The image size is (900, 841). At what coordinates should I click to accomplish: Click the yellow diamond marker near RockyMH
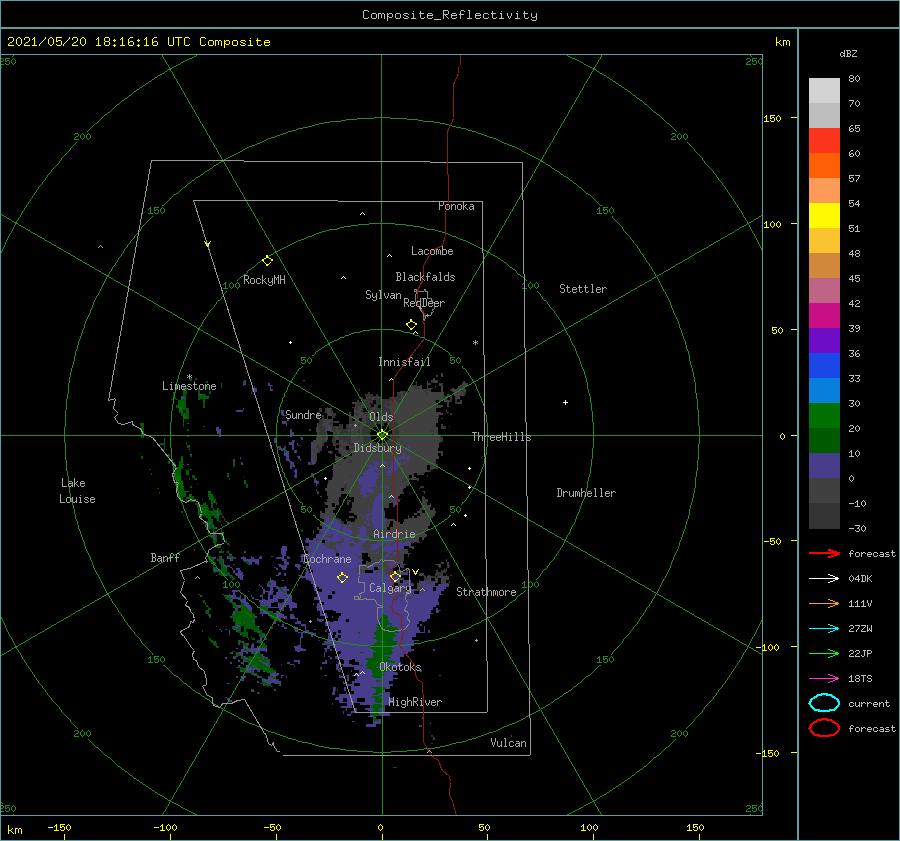[267, 261]
